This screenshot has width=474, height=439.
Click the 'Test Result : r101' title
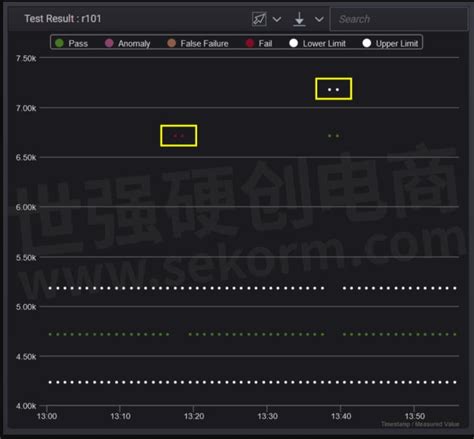[x=63, y=19]
